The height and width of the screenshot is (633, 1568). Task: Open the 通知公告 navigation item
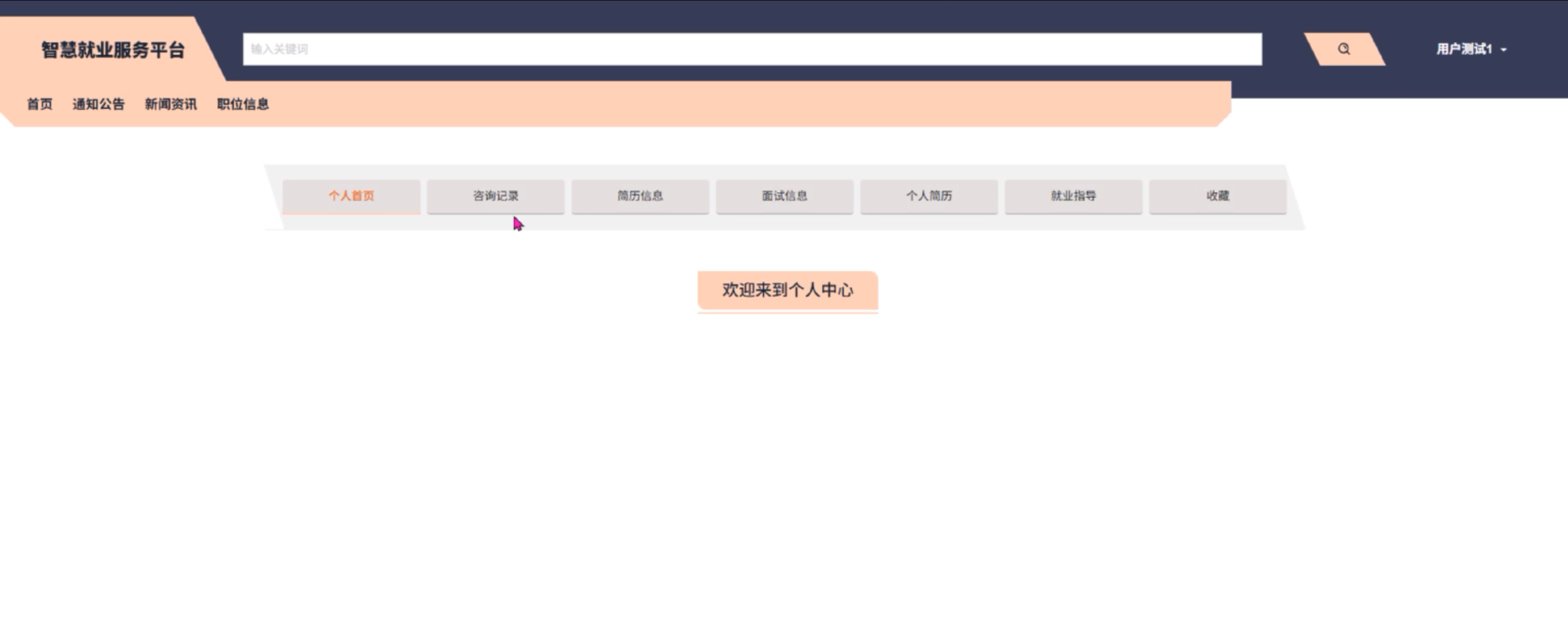pyautogui.click(x=99, y=104)
